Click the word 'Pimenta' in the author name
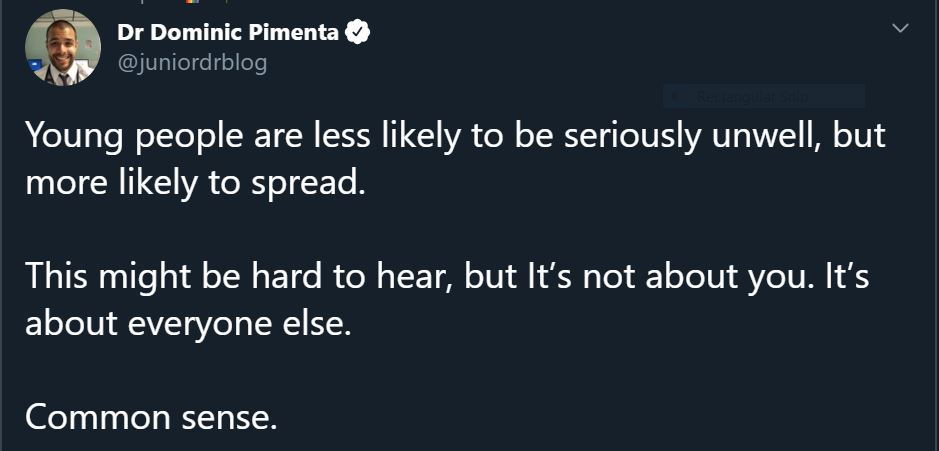This screenshot has width=939, height=451. click(295, 32)
